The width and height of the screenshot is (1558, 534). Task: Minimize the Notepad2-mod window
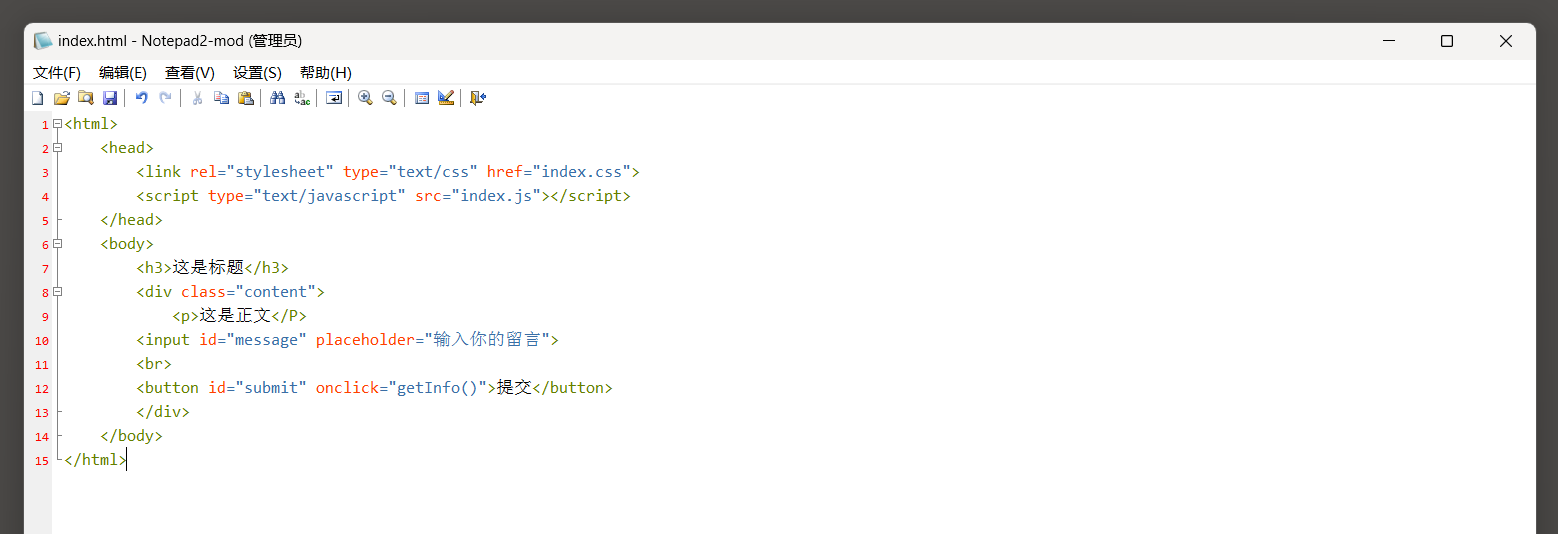point(1389,41)
